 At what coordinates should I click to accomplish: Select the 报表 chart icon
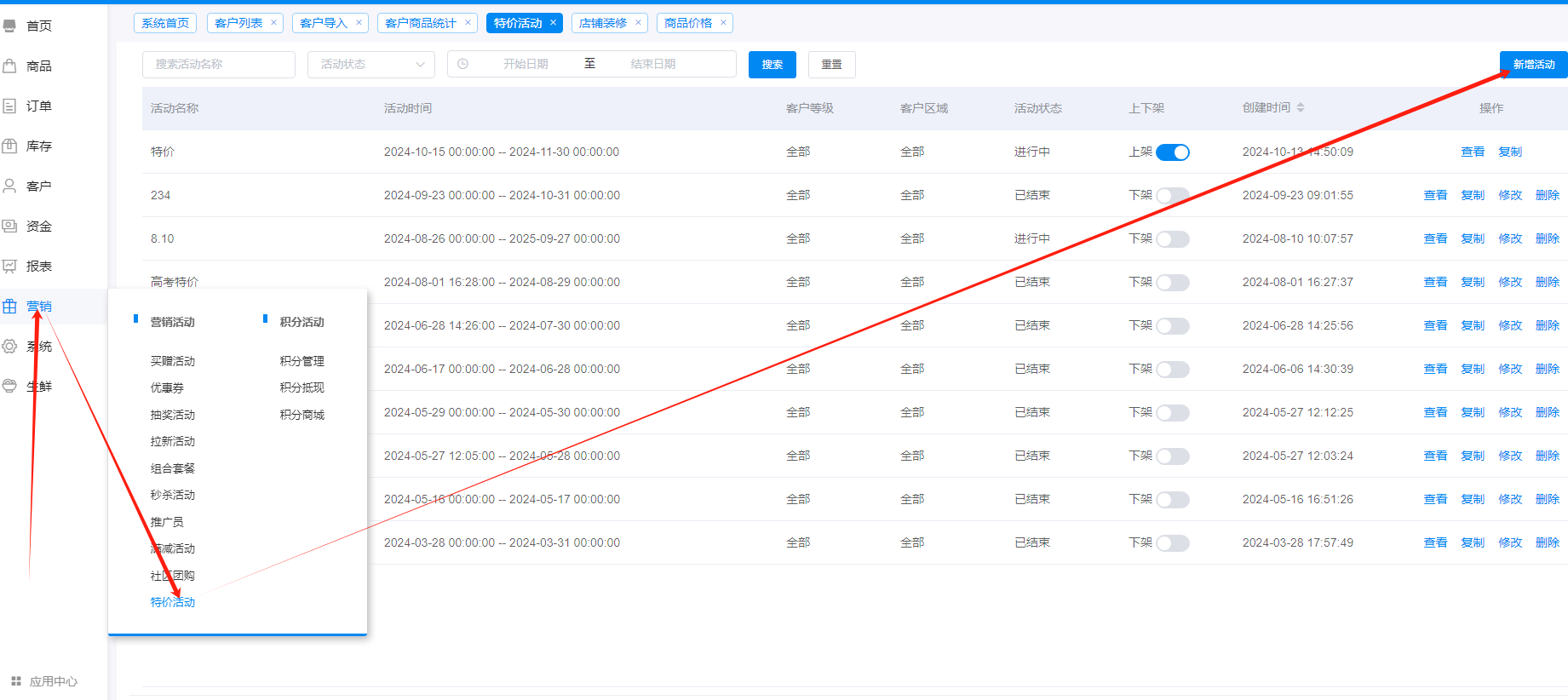[x=10, y=266]
